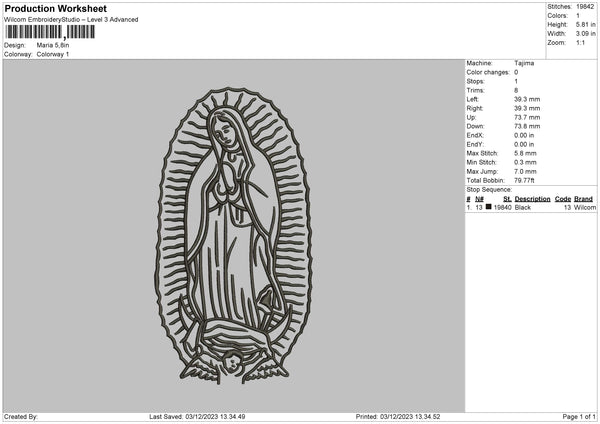Click the Machine value Tajima
This screenshot has height=424, width=600.
coord(524,63)
